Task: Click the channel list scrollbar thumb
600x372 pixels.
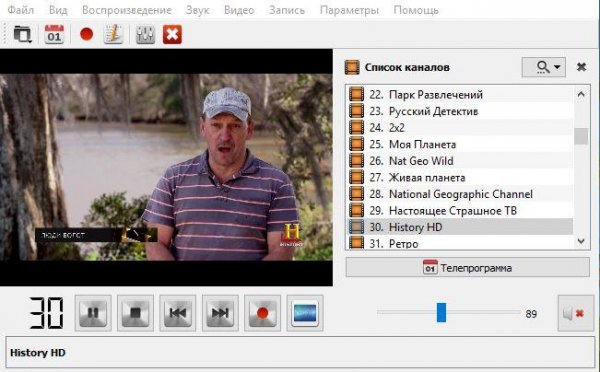Action: tap(581, 136)
